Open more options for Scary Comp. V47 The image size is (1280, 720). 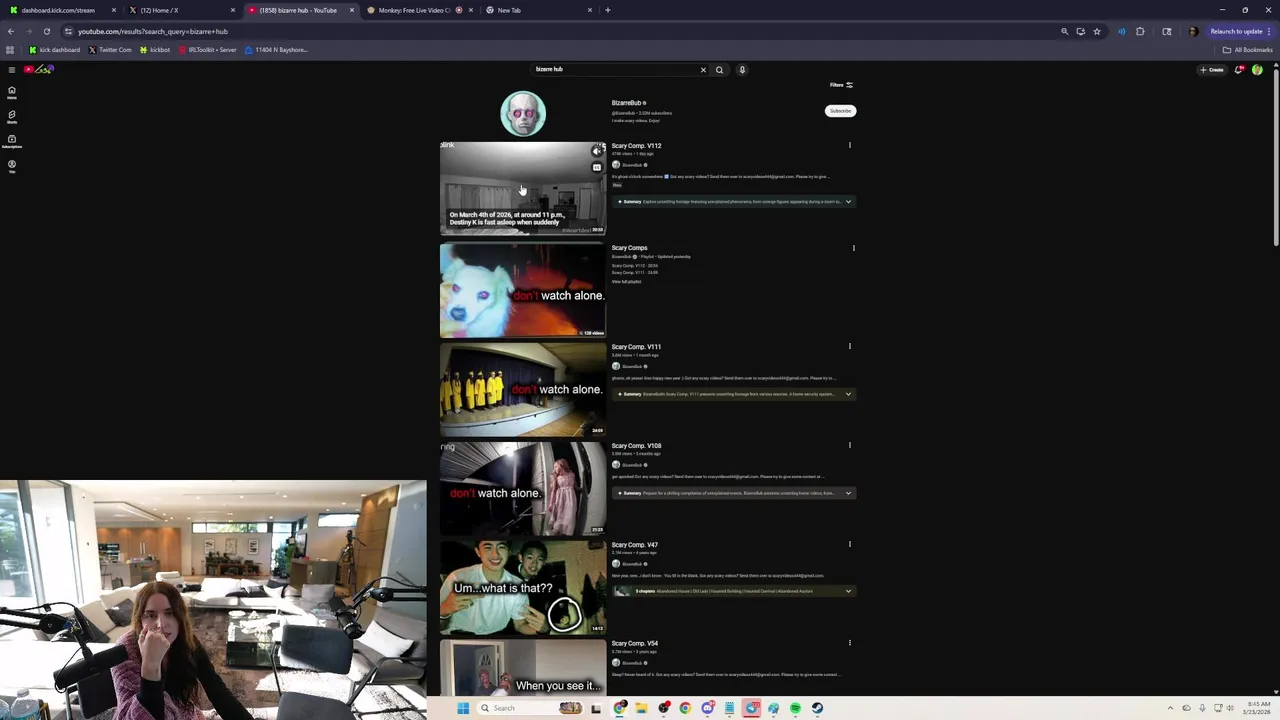pyautogui.click(x=850, y=545)
